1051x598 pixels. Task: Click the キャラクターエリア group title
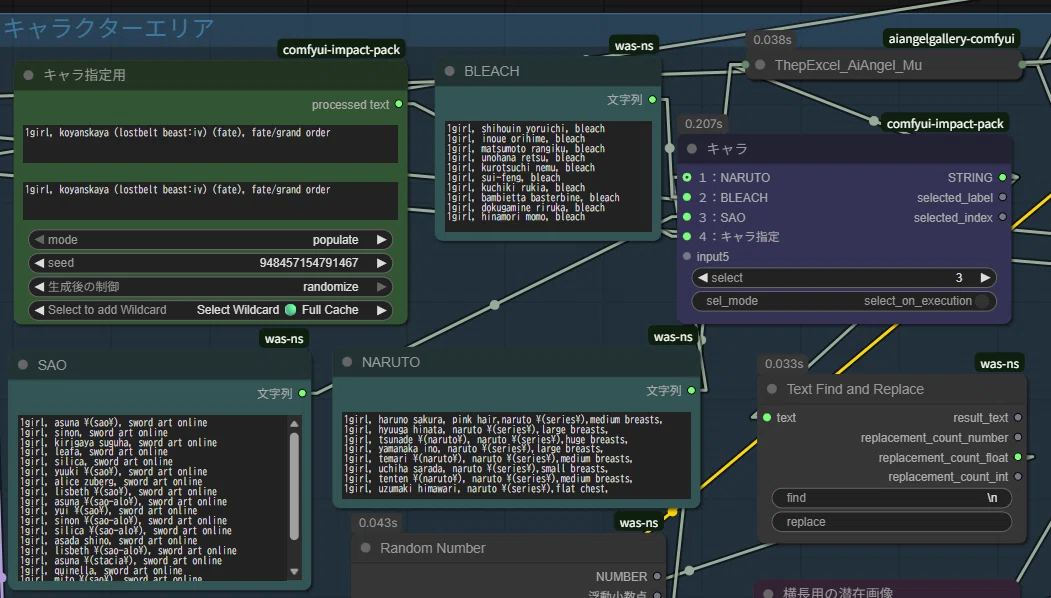click(x=109, y=29)
